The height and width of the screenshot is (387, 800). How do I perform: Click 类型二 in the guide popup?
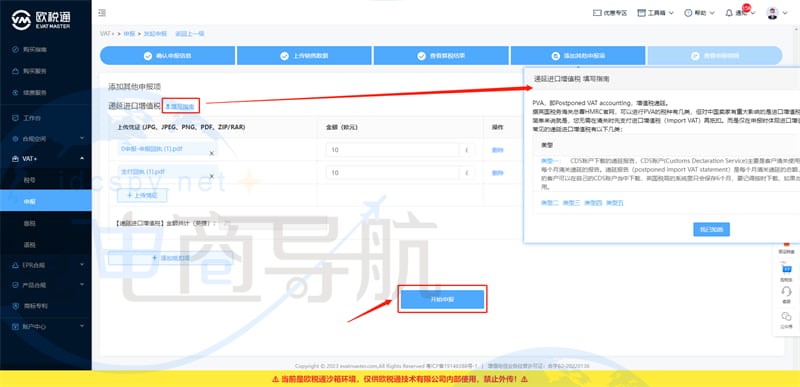point(550,203)
